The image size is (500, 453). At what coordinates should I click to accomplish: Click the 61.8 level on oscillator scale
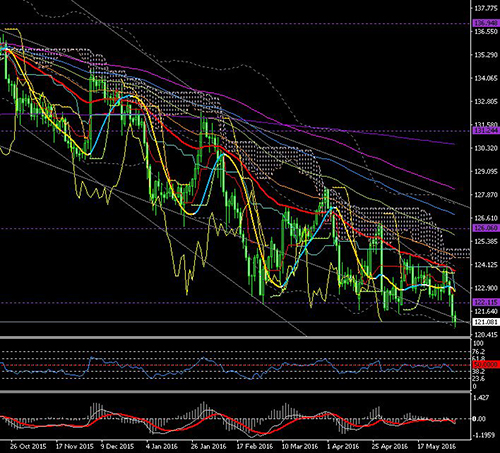(479, 359)
